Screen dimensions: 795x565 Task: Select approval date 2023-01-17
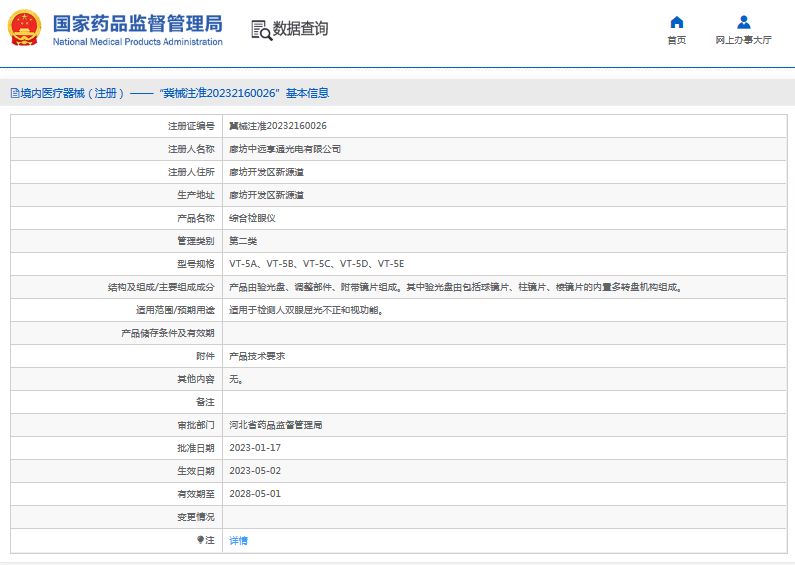[255, 448]
